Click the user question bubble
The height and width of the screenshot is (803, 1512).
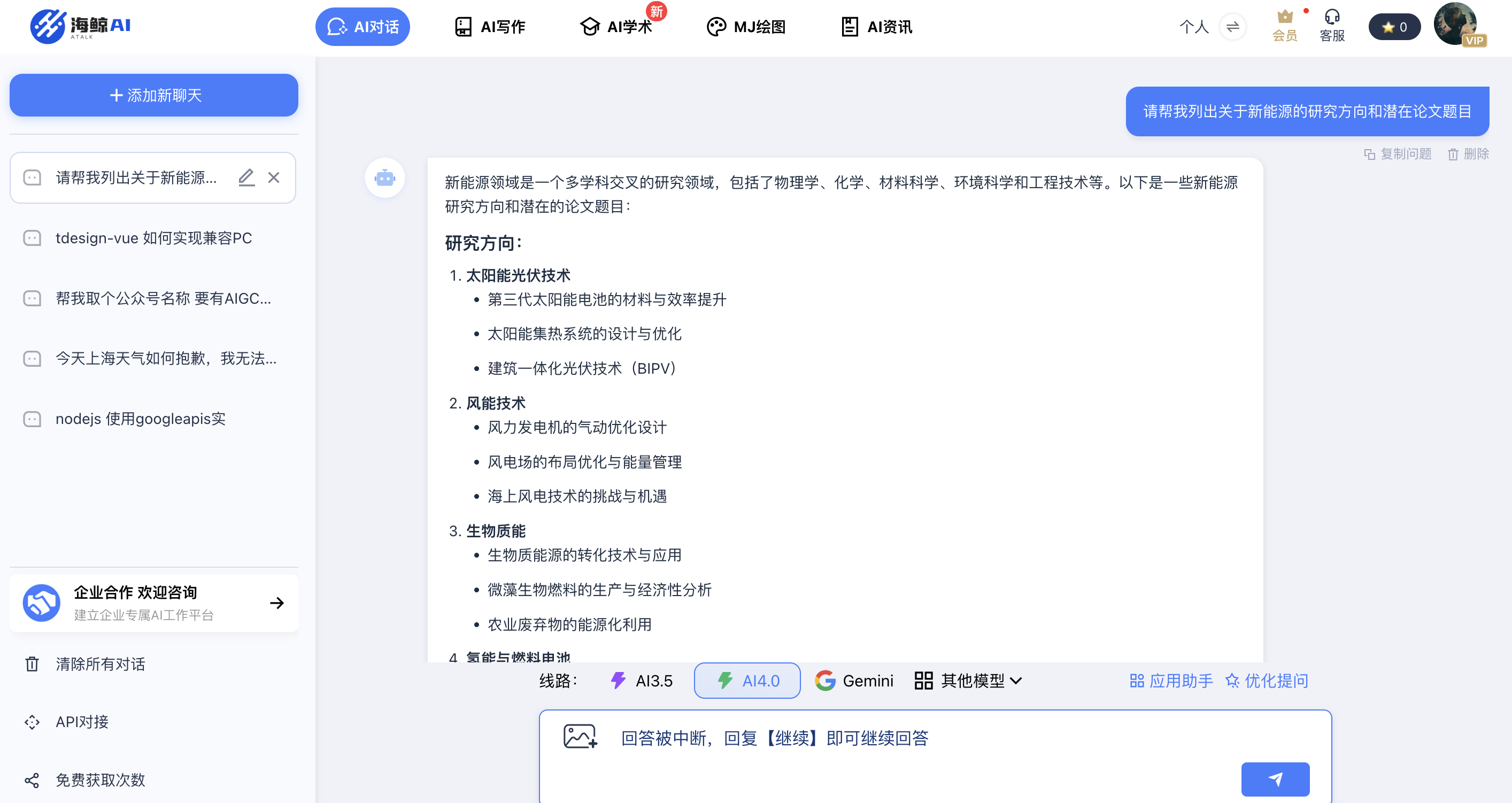pyautogui.click(x=1307, y=111)
